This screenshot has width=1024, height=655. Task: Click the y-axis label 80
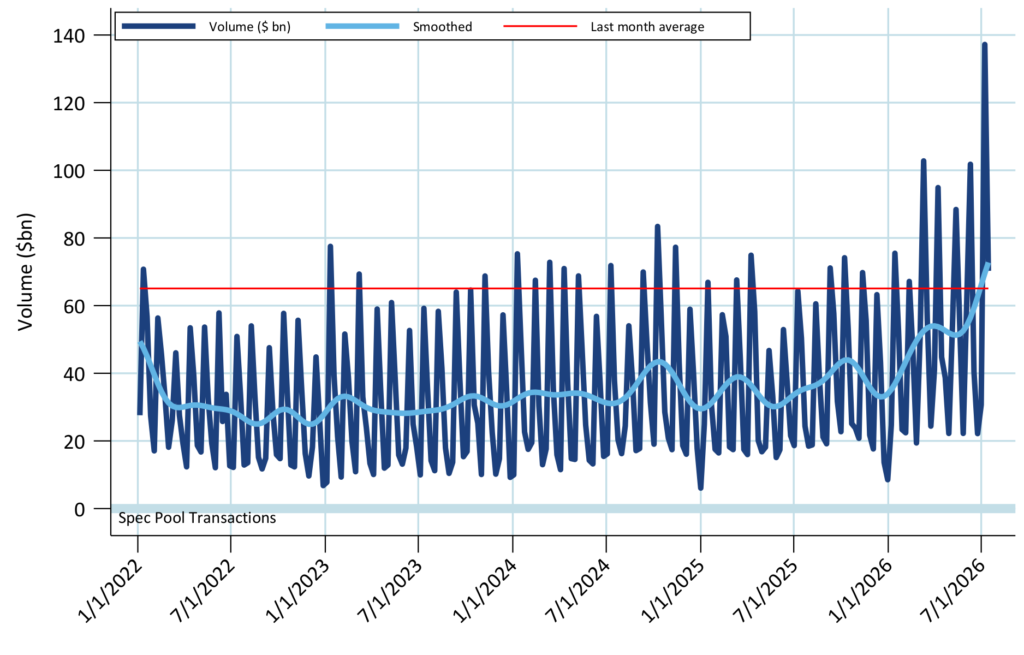tap(74, 238)
